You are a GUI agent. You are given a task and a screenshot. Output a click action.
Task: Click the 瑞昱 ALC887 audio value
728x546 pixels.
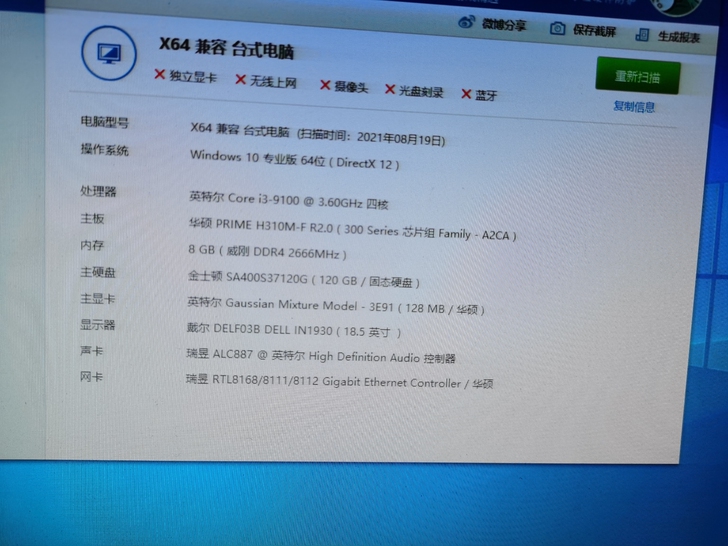[321, 357]
